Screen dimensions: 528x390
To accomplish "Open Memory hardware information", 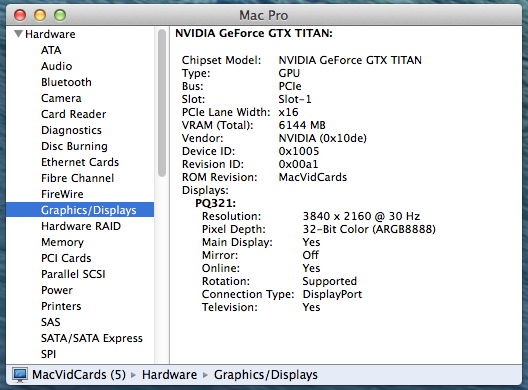I will click(x=62, y=242).
